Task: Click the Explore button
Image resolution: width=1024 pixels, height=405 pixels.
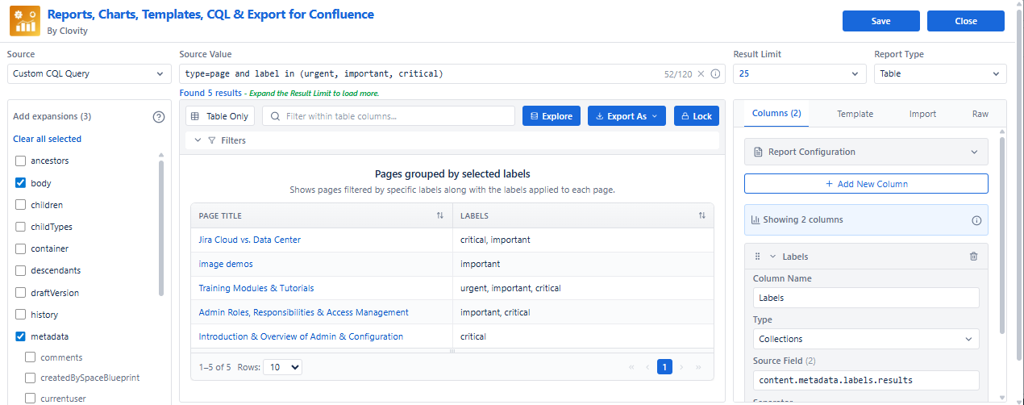Action: [x=551, y=116]
